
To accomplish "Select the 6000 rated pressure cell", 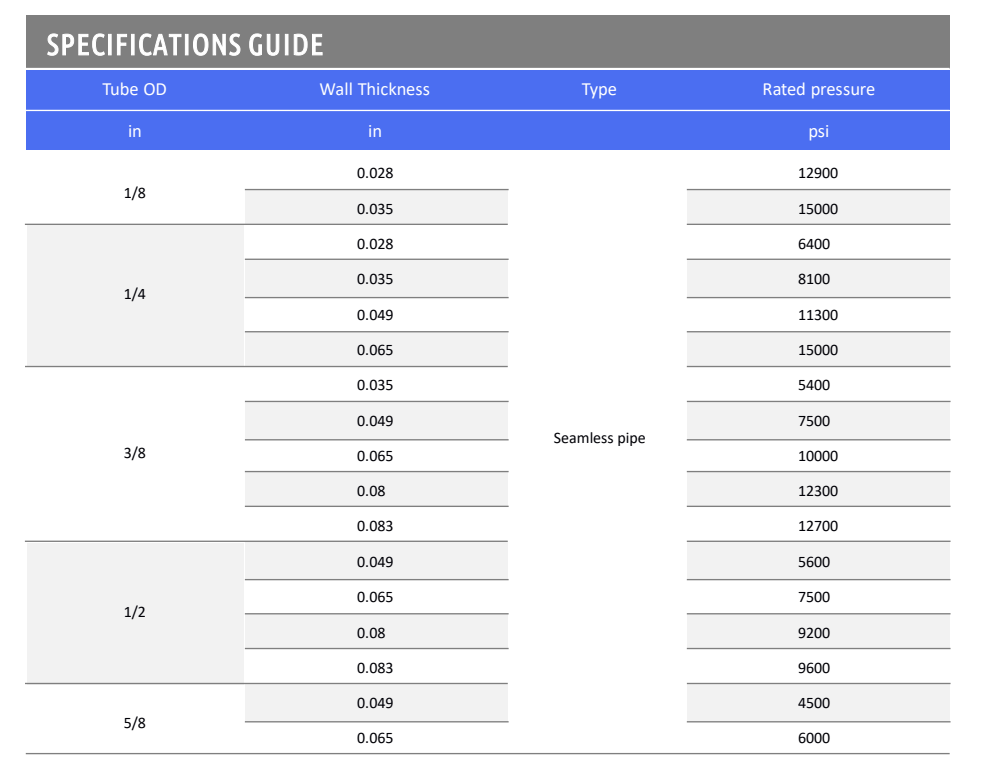I will 818,738.
